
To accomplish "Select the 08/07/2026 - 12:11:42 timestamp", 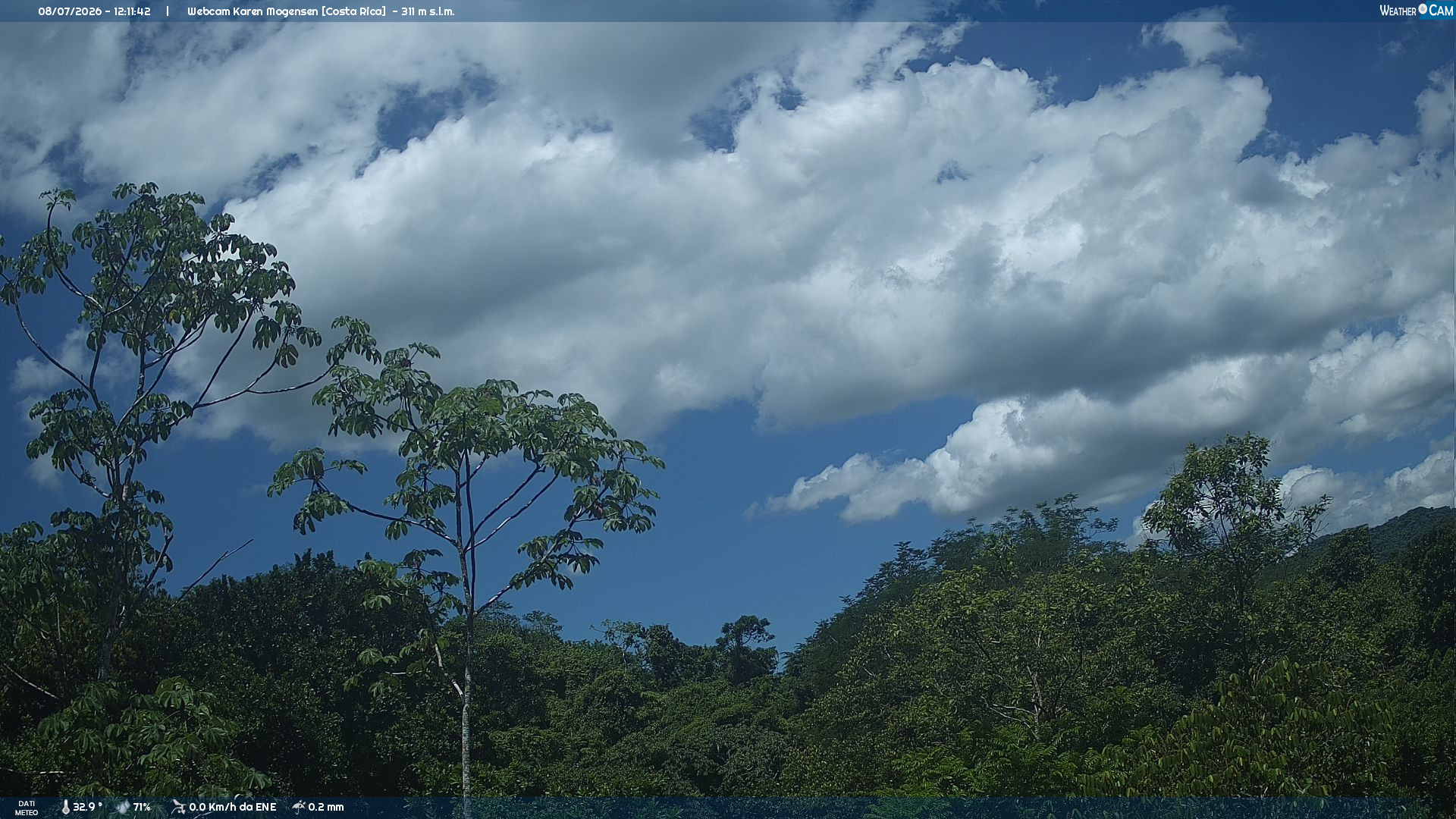I will click(x=94, y=11).
